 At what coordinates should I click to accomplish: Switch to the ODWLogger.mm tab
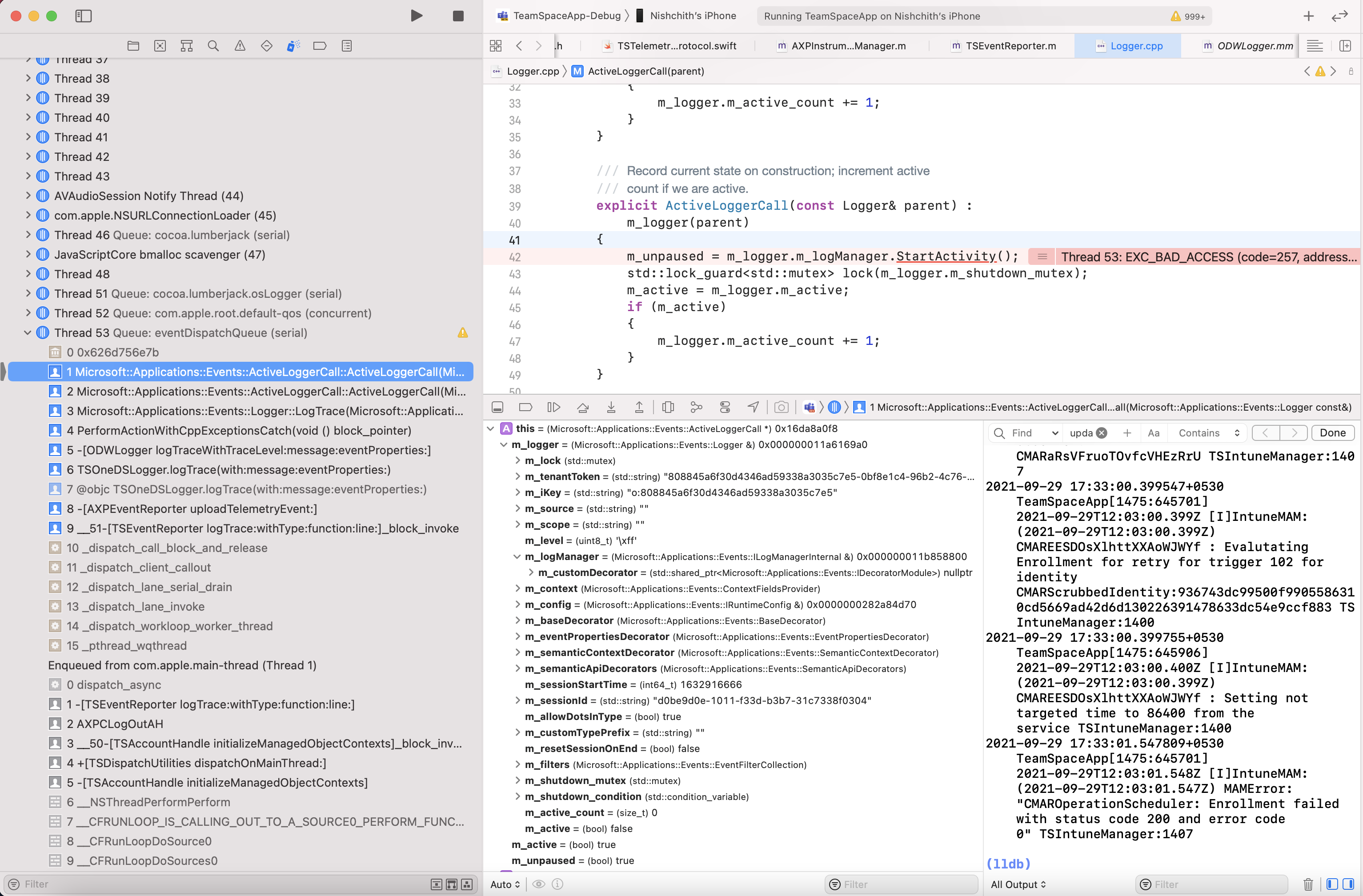click(x=1253, y=46)
